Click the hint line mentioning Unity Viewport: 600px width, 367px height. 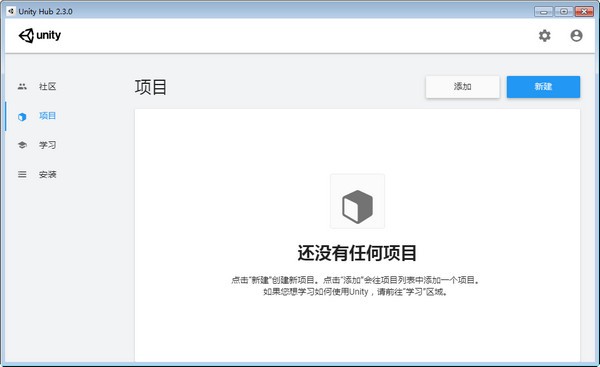355,292
